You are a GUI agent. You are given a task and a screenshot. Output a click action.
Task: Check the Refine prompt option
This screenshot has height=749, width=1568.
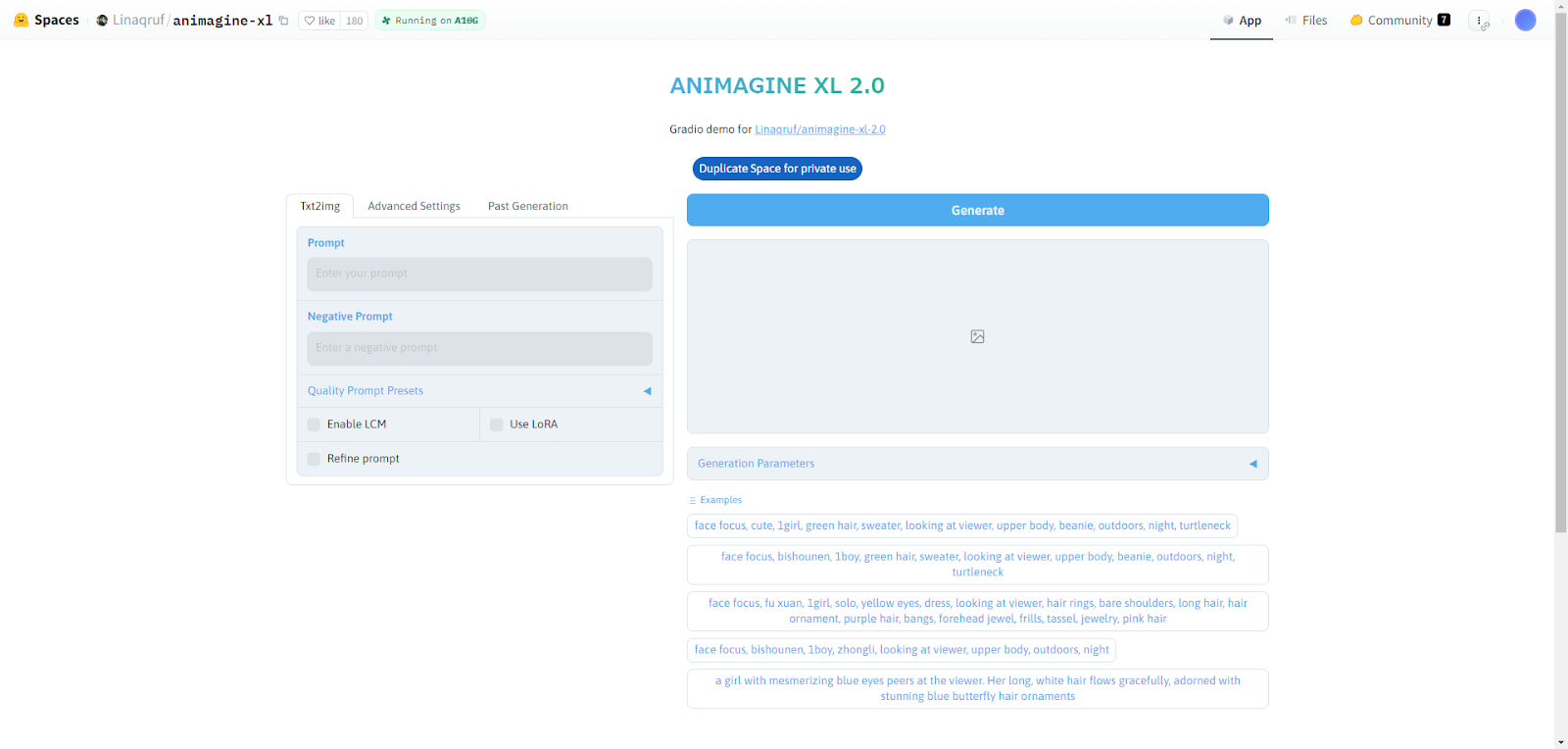pyautogui.click(x=314, y=459)
